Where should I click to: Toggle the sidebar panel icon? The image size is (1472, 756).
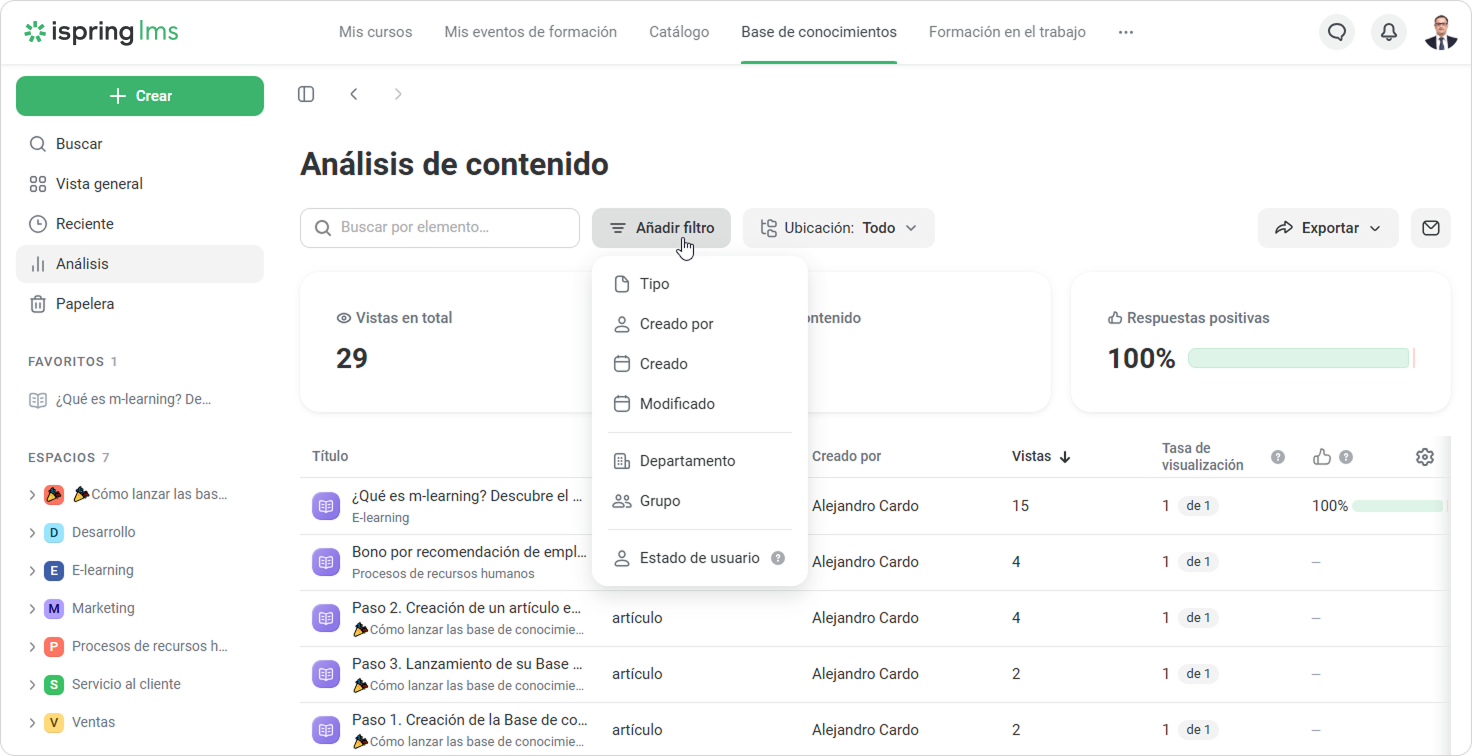tap(306, 94)
